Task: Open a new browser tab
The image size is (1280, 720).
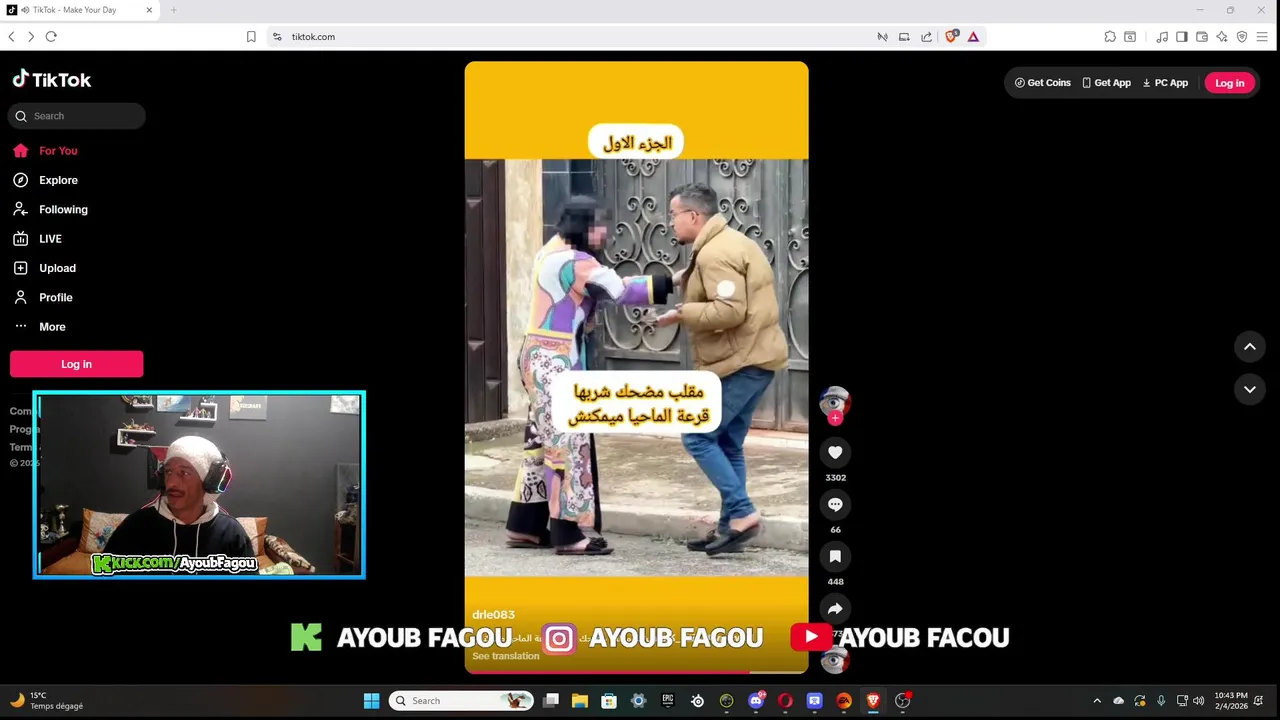Action: 173,10
